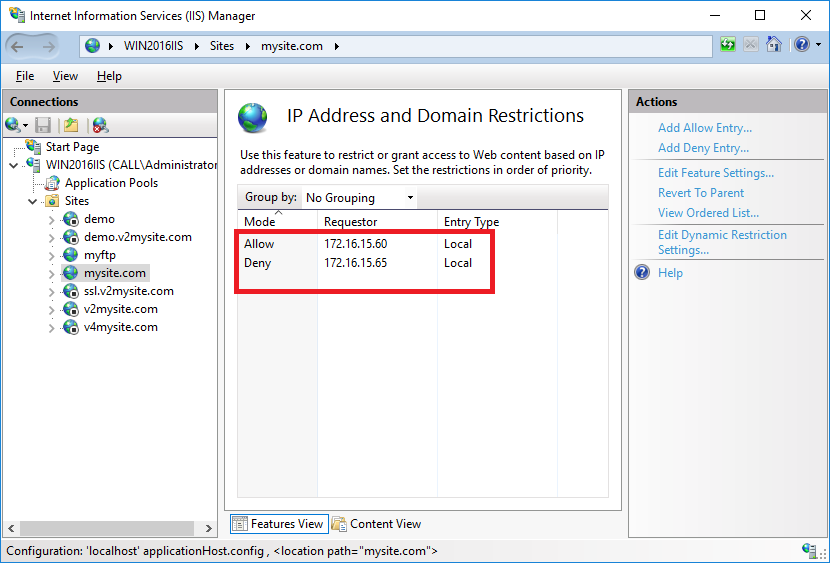Click the Create New Connection globe icon
This screenshot has width=830, height=563.
point(12,125)
